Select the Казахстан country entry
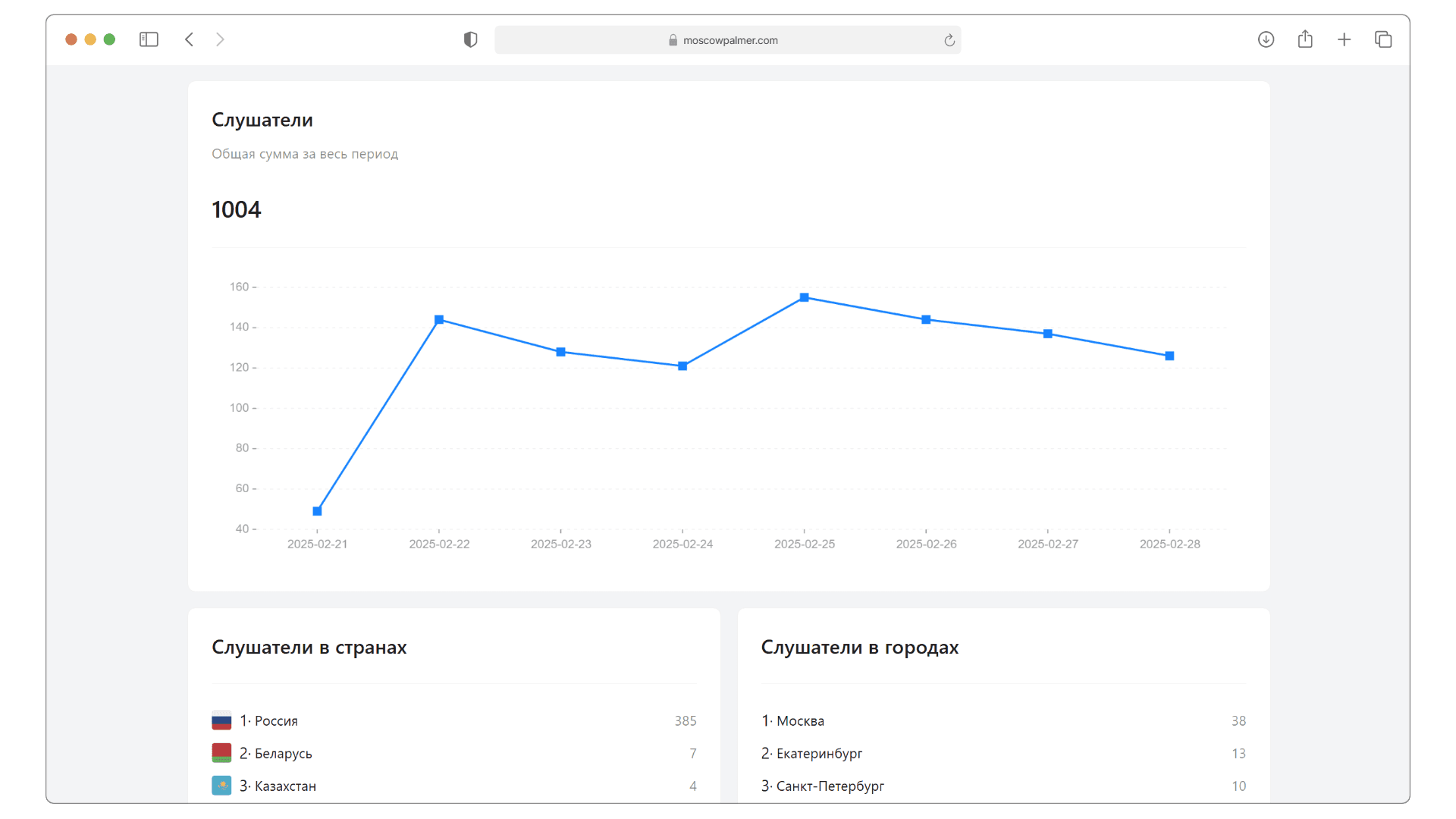The height and width of the screenshot is (819, 1456). tap(285, 786)
